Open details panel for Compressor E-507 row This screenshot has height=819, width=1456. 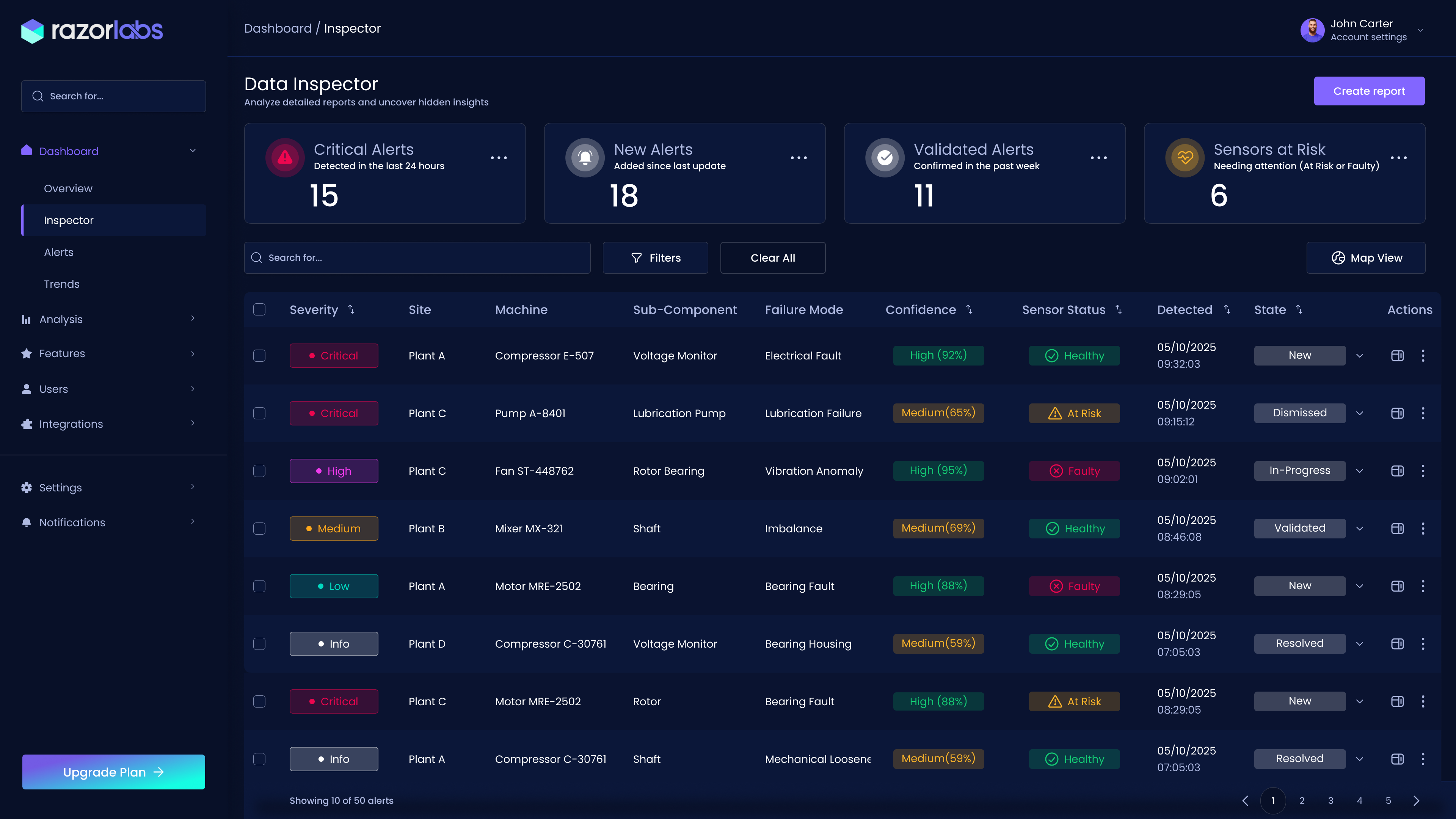coord(1397,356)
